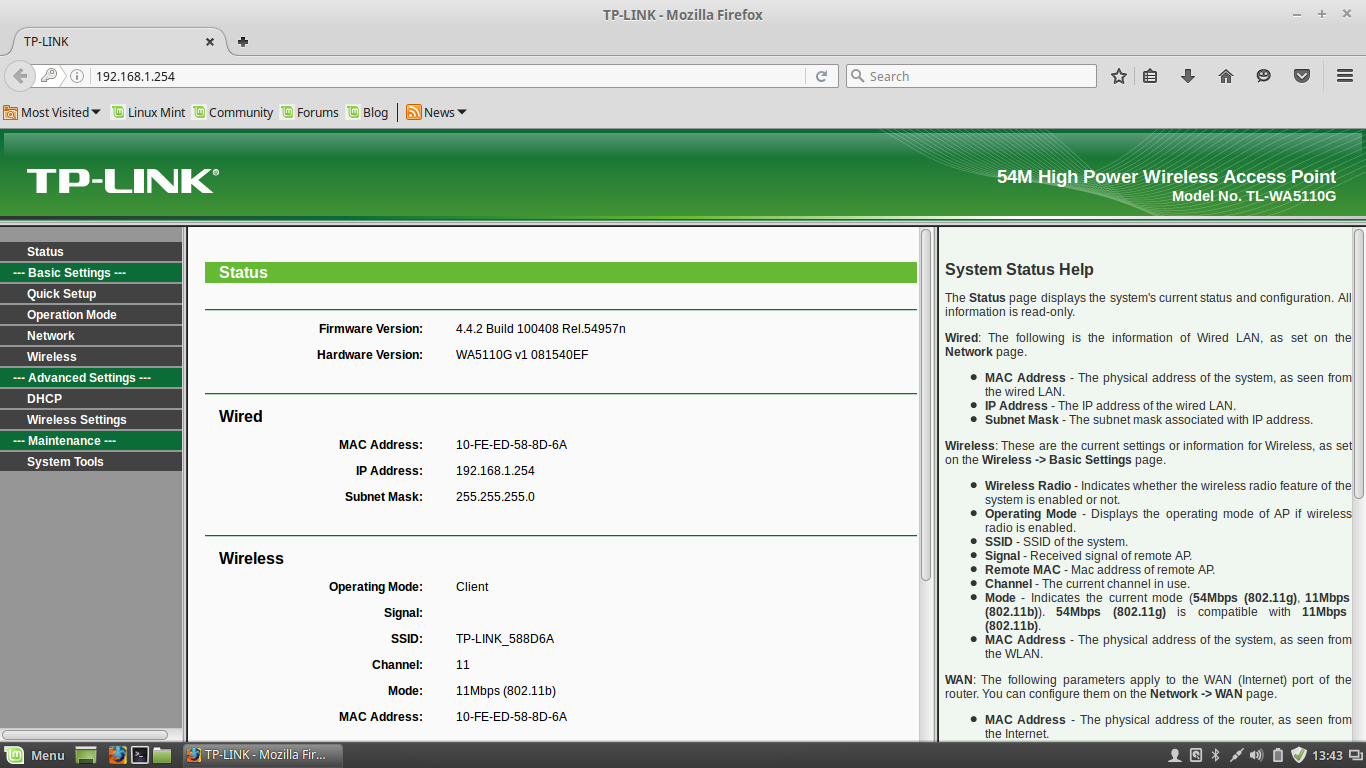1366x768 pixels.
Task: Click the firmware version value 4.4.2 Build
Action: [x=541, y=329]
